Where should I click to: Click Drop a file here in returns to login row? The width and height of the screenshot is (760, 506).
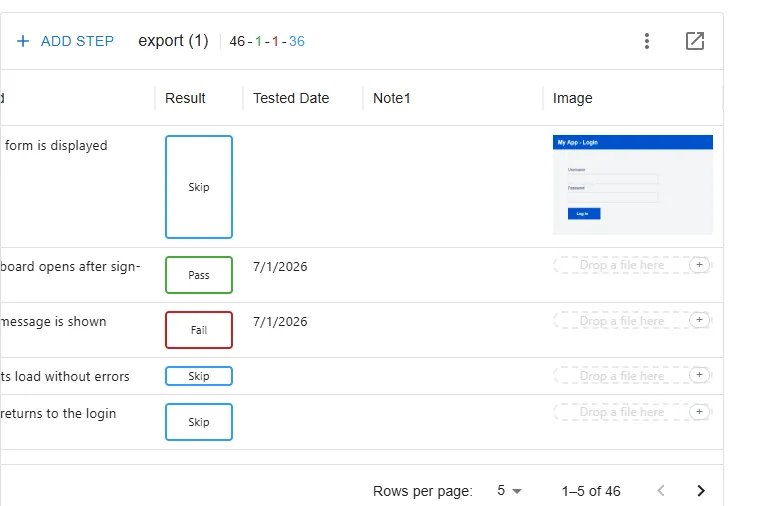(x=622, y=412)
